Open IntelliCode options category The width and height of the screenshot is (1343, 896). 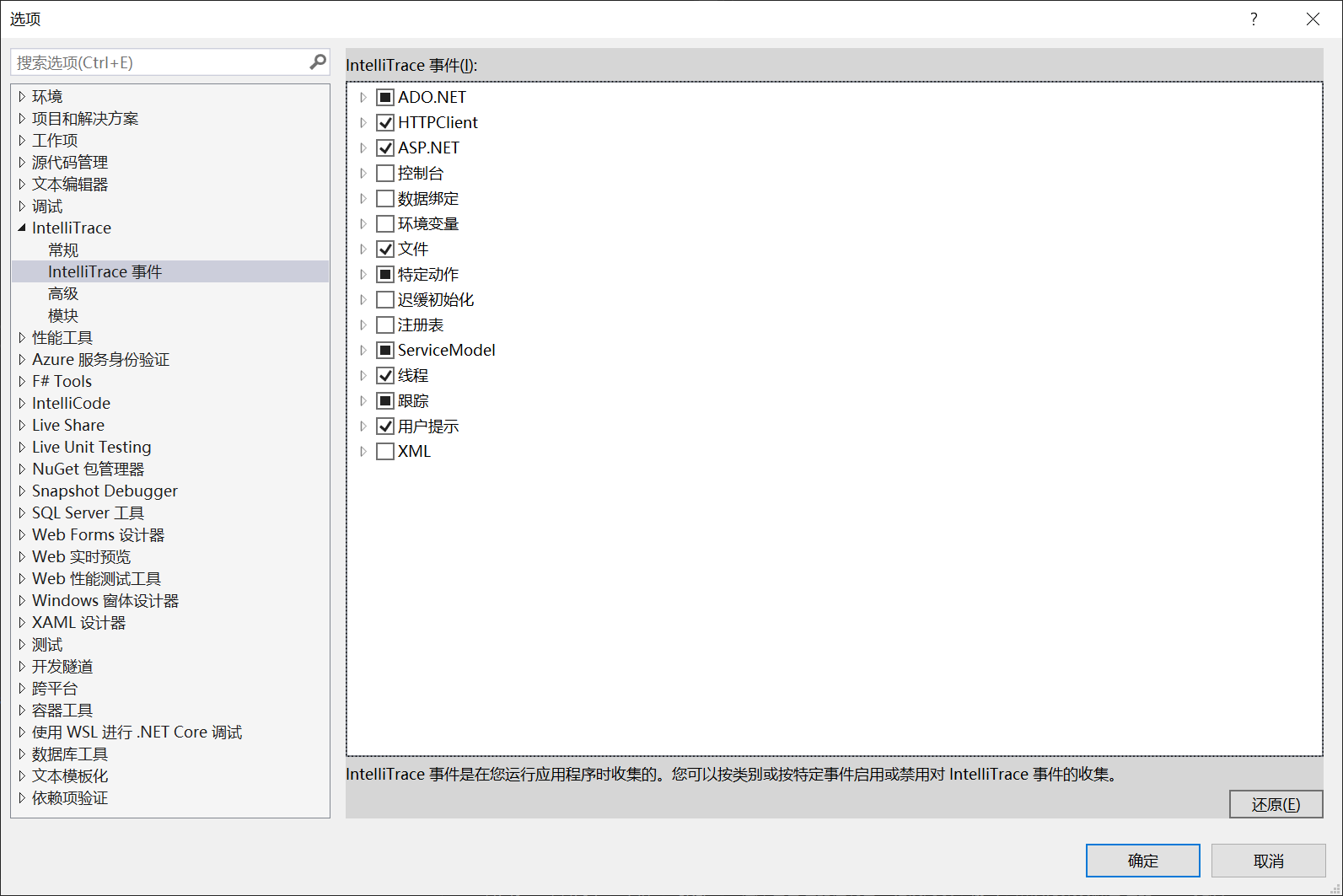pyautogui.click(x=71, y=403)
